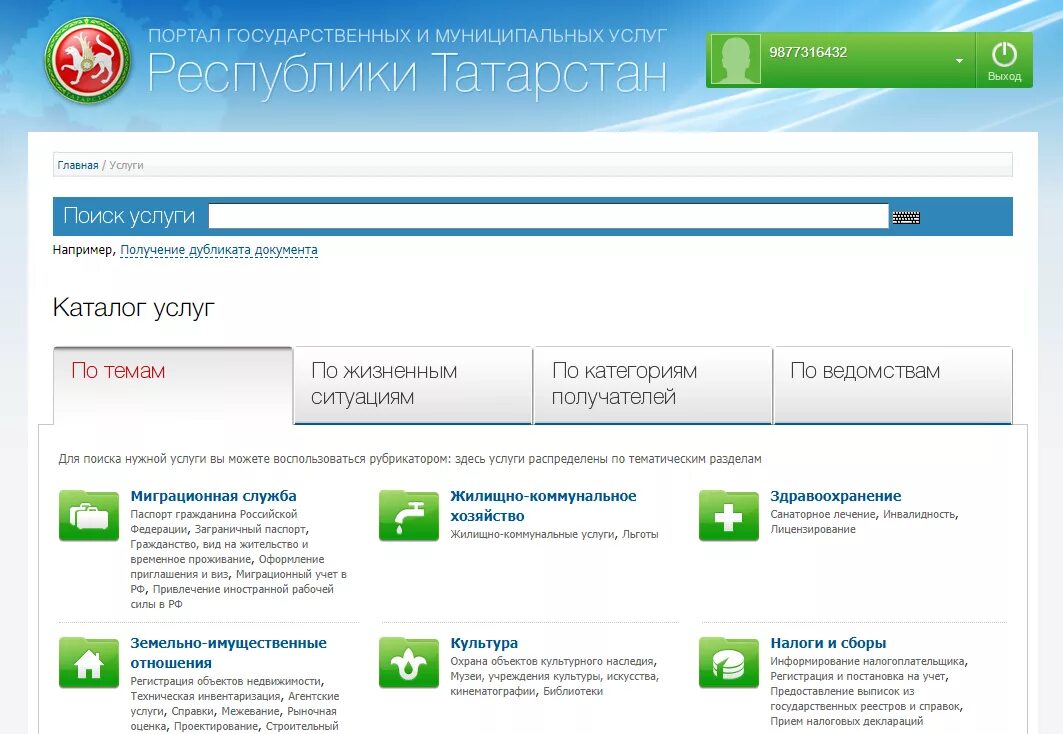Click the Миграционная служба suitcase folder icon
The height and width of the screenshot is (734, 1063).
click(89, 516)
